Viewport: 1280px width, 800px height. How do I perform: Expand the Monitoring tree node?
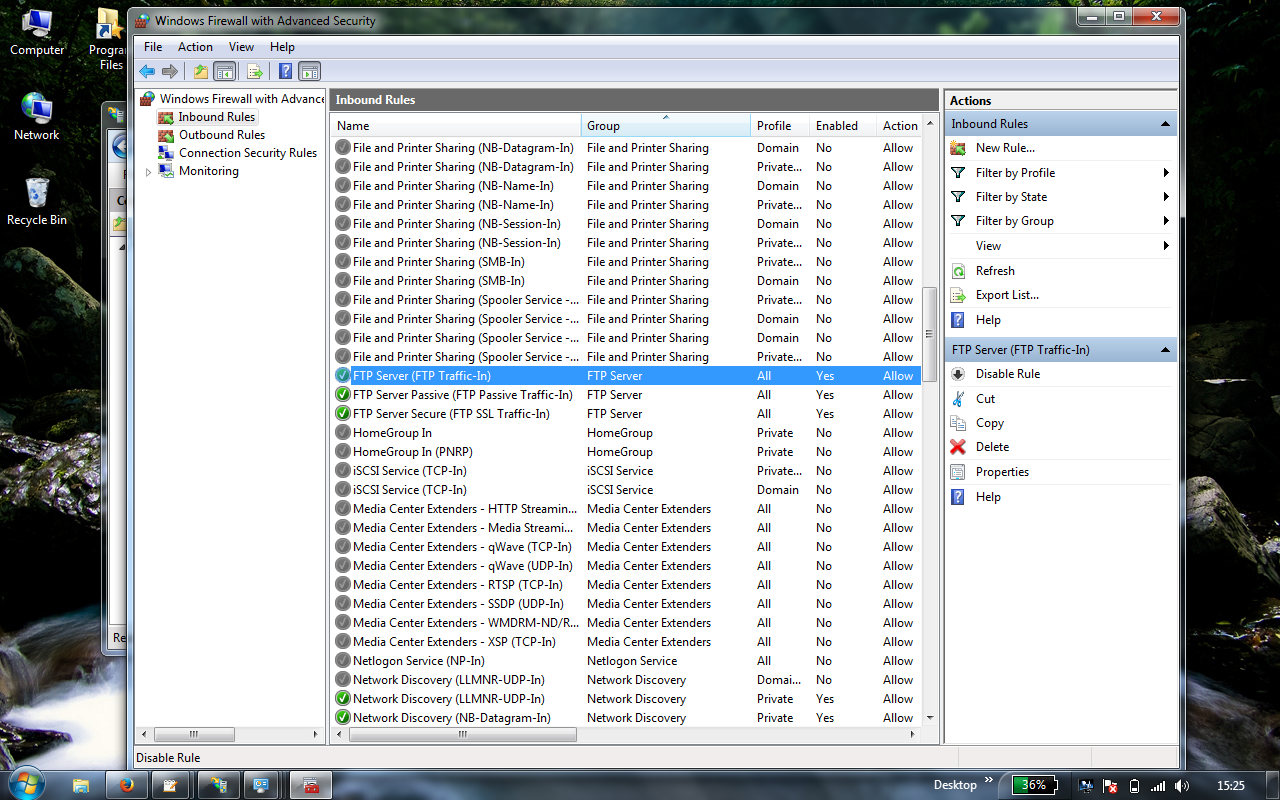point(149,172)
